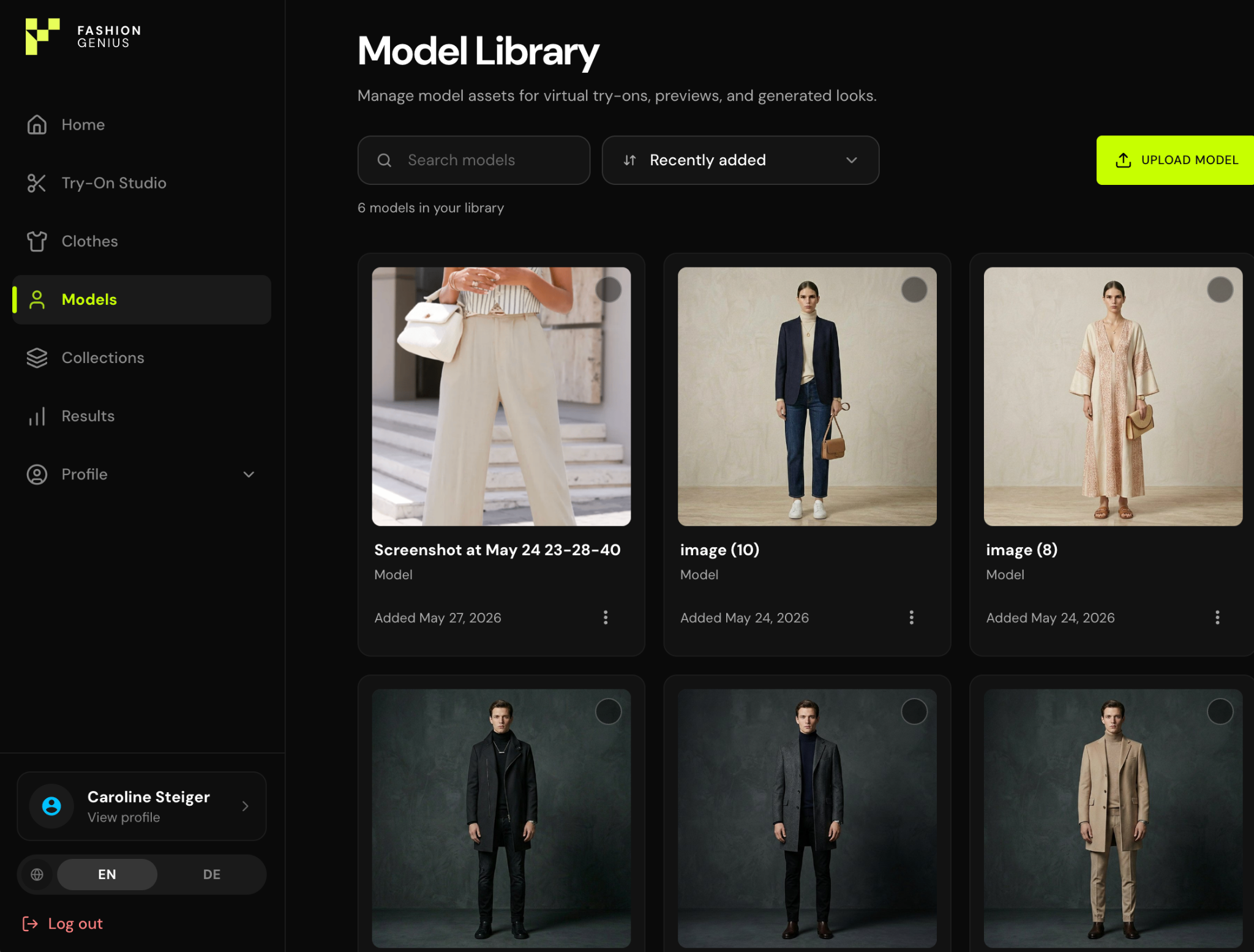Click the Search models input field

click(474, 160)
